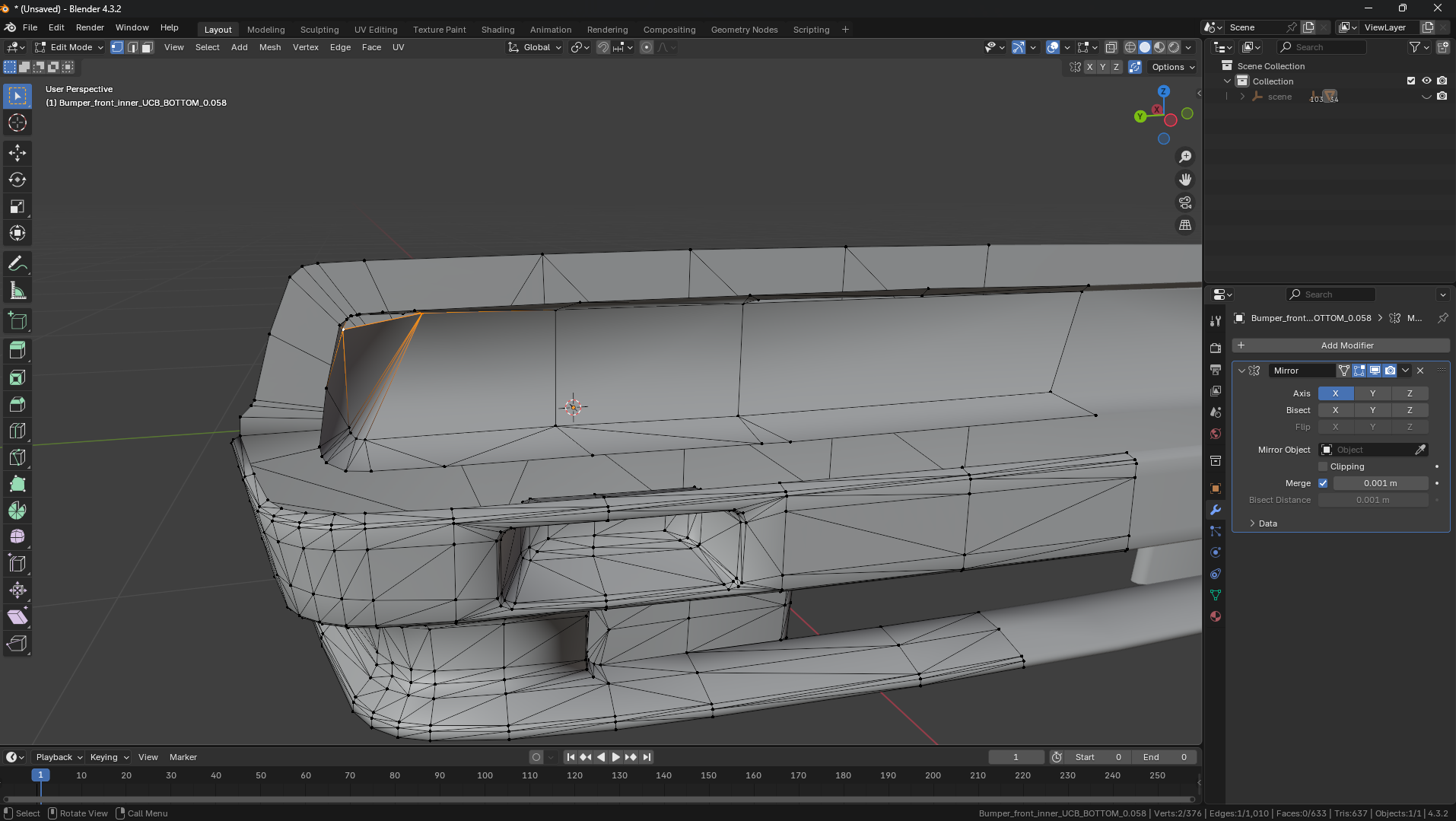Click the viewport zoom magnifier icon

(x=1185, y=157)
